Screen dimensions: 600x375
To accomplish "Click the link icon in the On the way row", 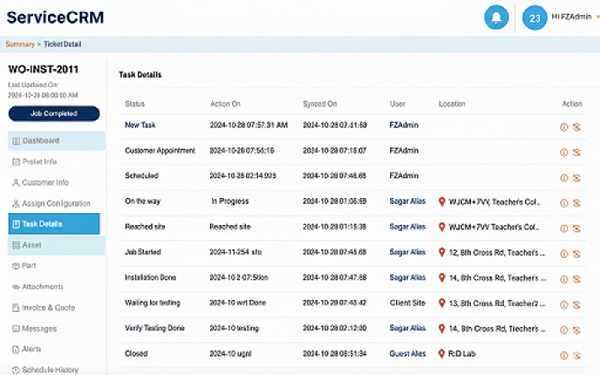I will pos(577,203).
